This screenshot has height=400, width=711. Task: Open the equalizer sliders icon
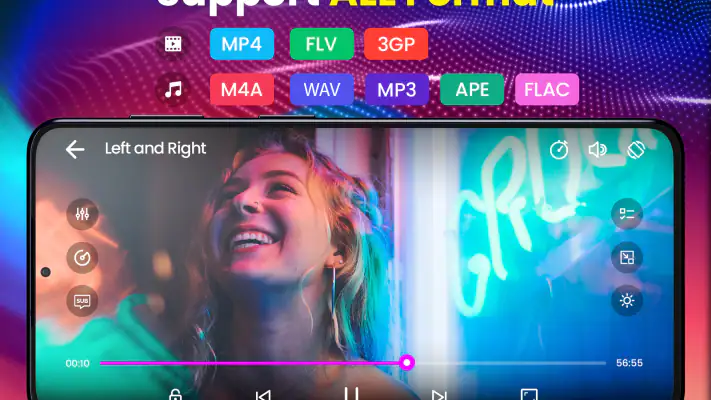coord(82,214)
